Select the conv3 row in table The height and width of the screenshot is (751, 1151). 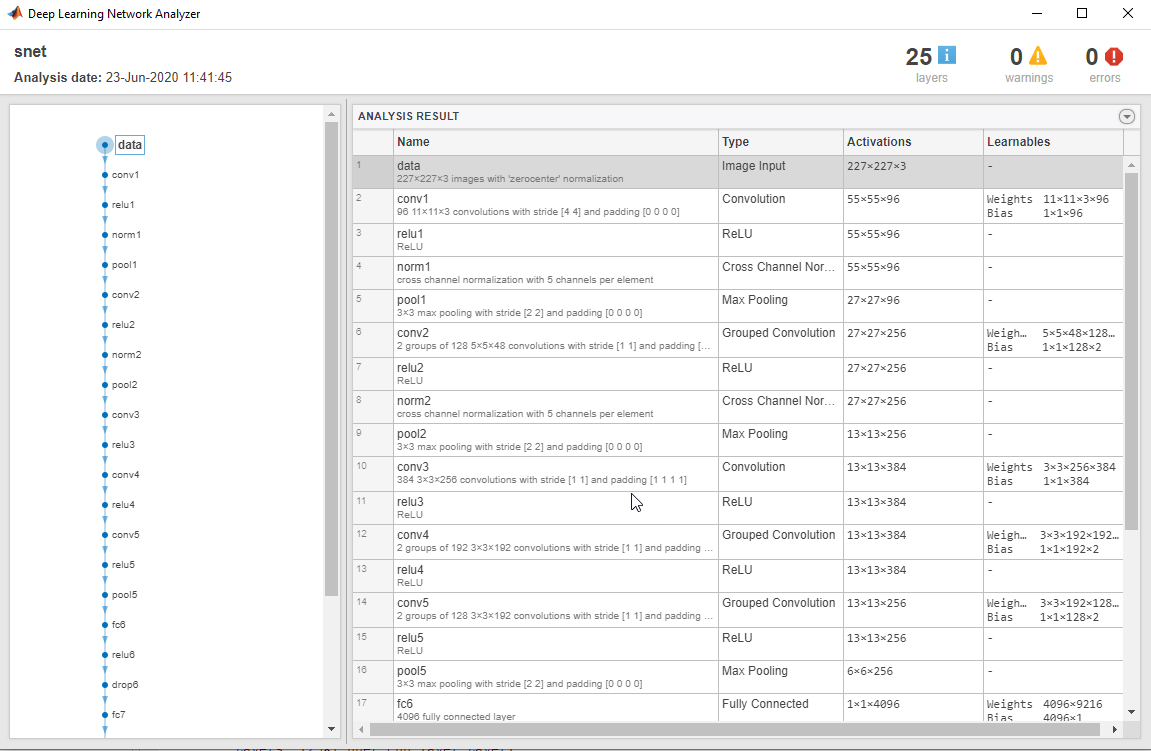point(555,473)
